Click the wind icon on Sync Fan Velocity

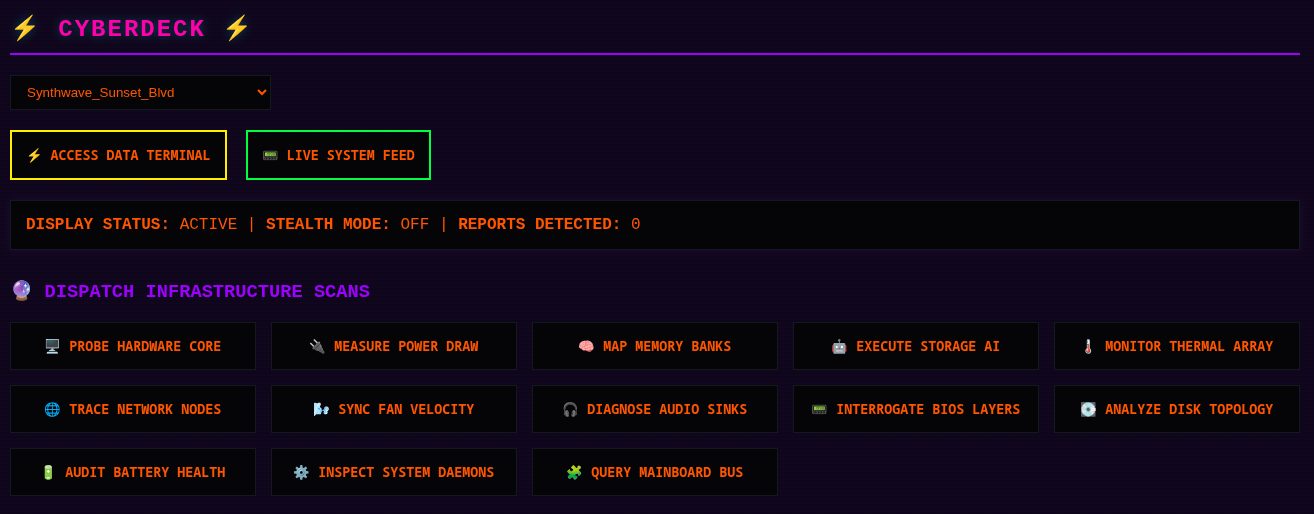coord(321,409)
